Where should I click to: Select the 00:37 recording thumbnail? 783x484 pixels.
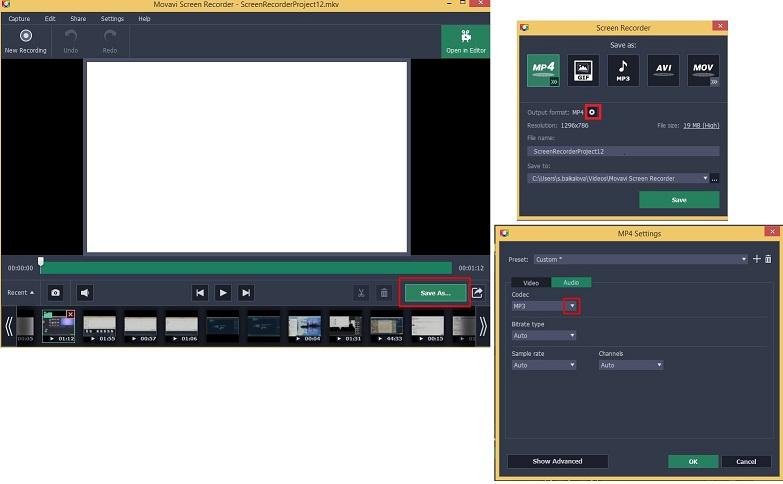pos(140,328)
